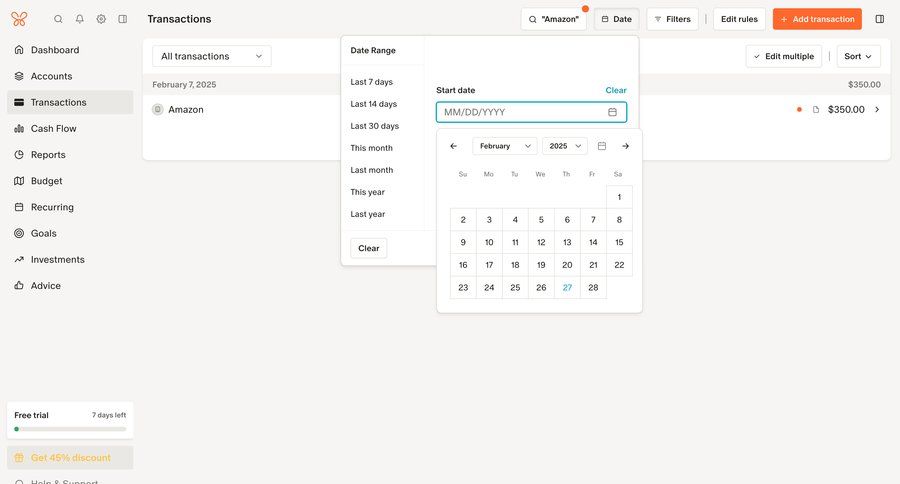
Task: Go to next month arrow
Action: click(625, 146)
